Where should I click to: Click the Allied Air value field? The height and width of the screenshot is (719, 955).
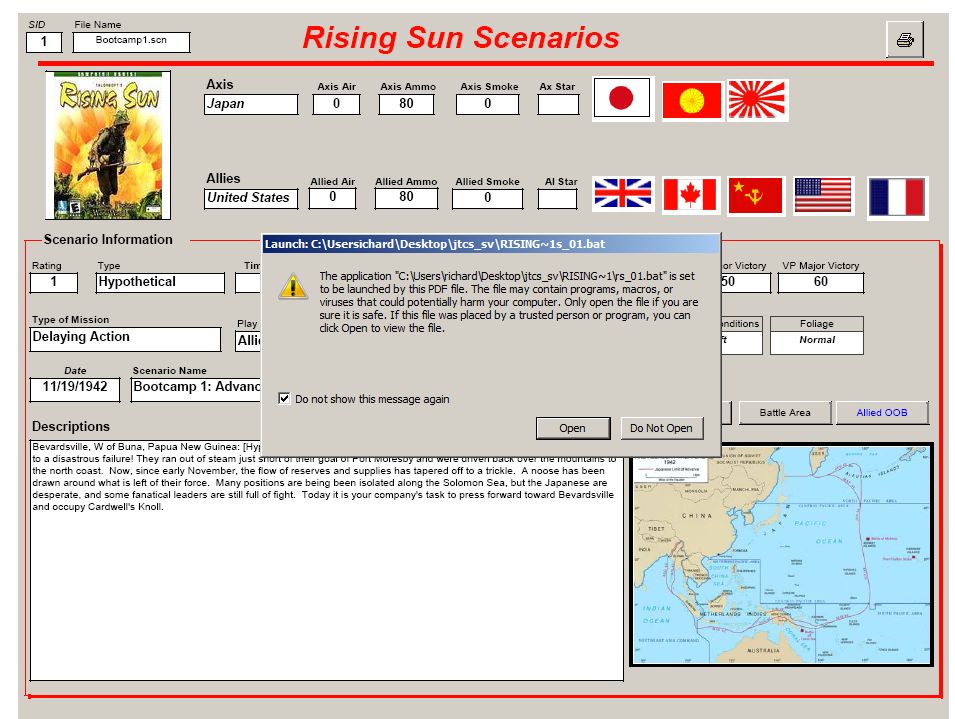[333, 198]
